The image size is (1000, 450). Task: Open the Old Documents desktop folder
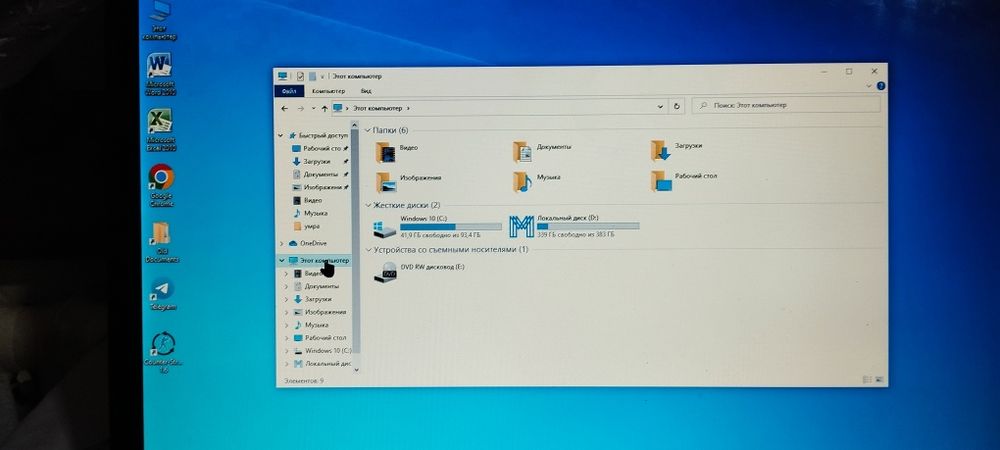click(x=161, y=242)
